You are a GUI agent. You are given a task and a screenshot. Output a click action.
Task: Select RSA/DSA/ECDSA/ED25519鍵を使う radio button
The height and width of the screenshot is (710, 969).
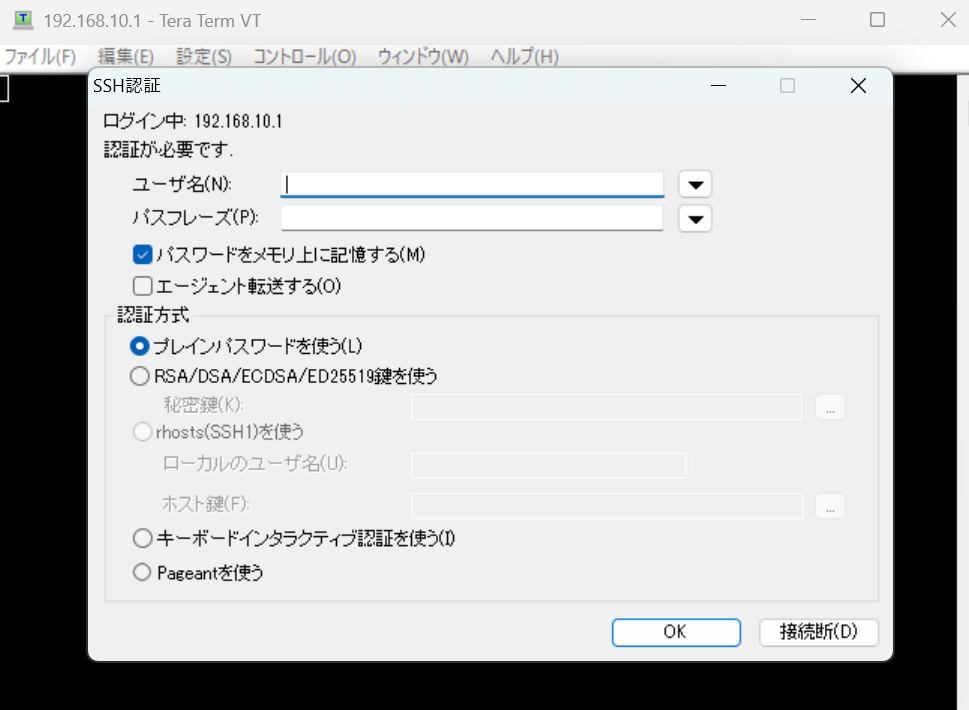pyautogui.click(x=140, y=376)
